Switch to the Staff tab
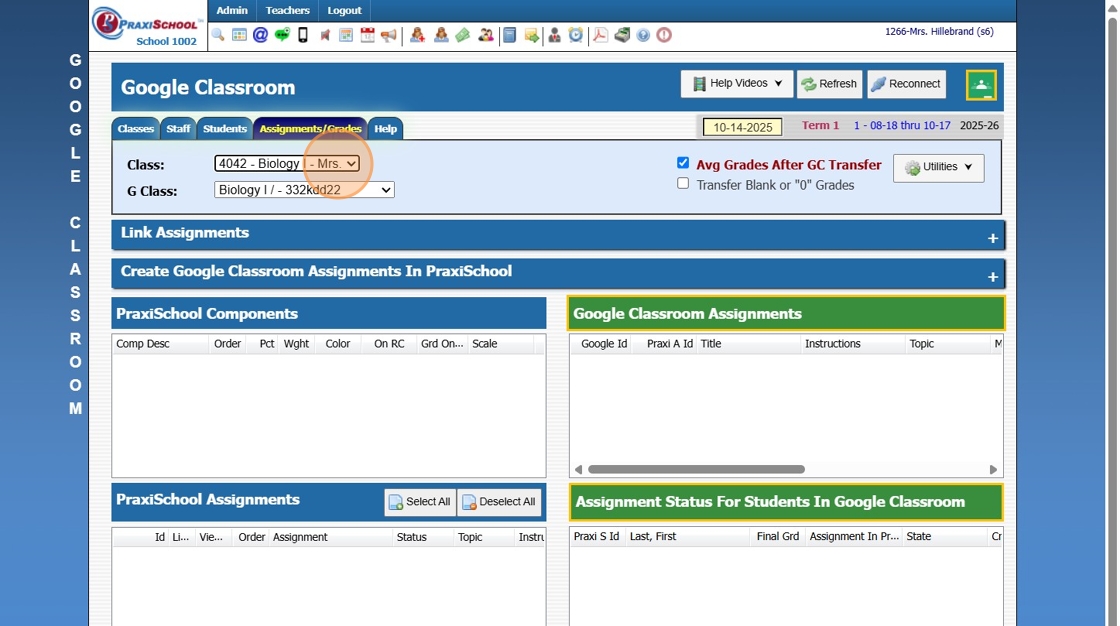The height and width of the screenshot is (626, 1120). coord(178,129)
